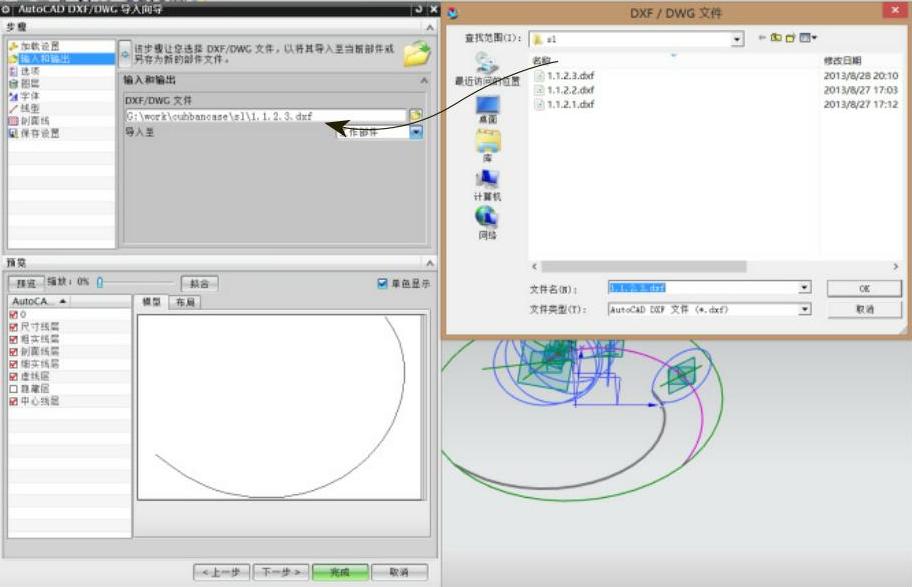Collapse the 预览 section
The width and height of the screenshot is (912, 587).
click(430, 263)
